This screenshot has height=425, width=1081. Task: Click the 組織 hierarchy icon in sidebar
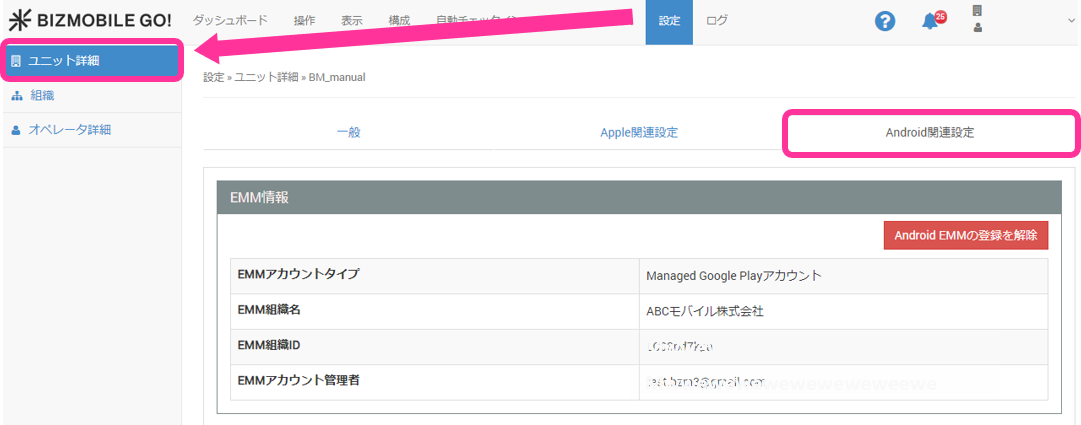pyautogui.click(x=16, y=96)
